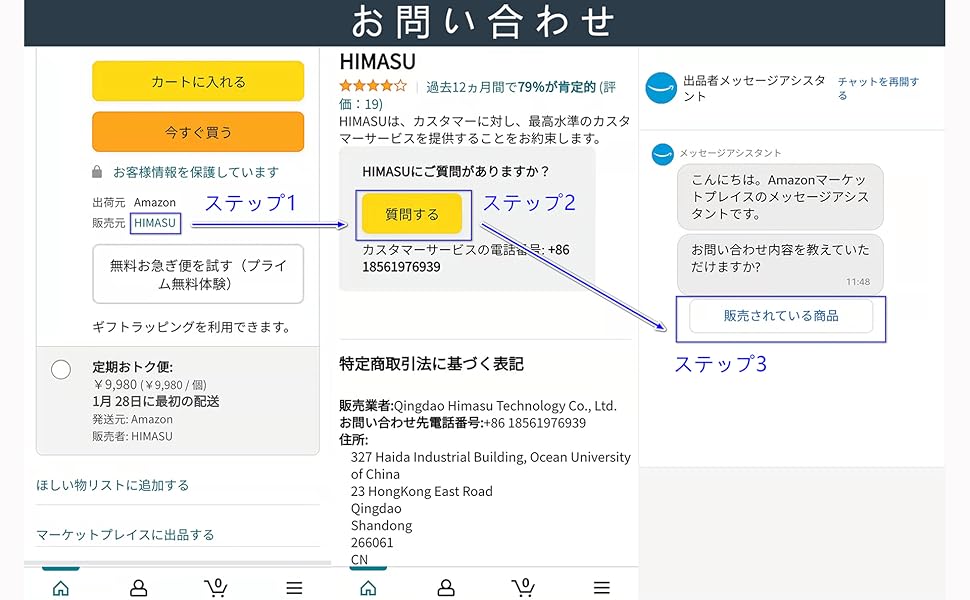
Task: Open HIMASU seller link beside 販売元
Action: click(x=155, y=223)
